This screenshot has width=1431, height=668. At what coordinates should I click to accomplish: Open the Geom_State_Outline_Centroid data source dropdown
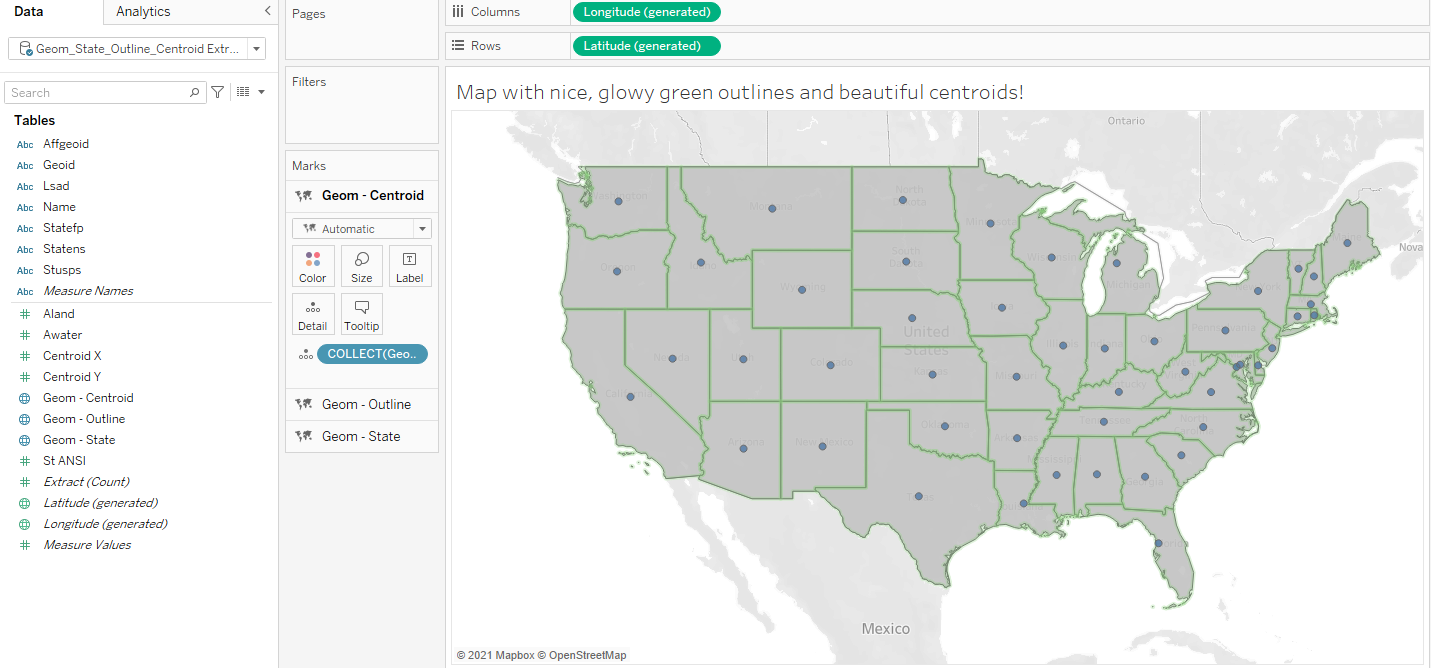pyautogui.click(x=257, y=48)
